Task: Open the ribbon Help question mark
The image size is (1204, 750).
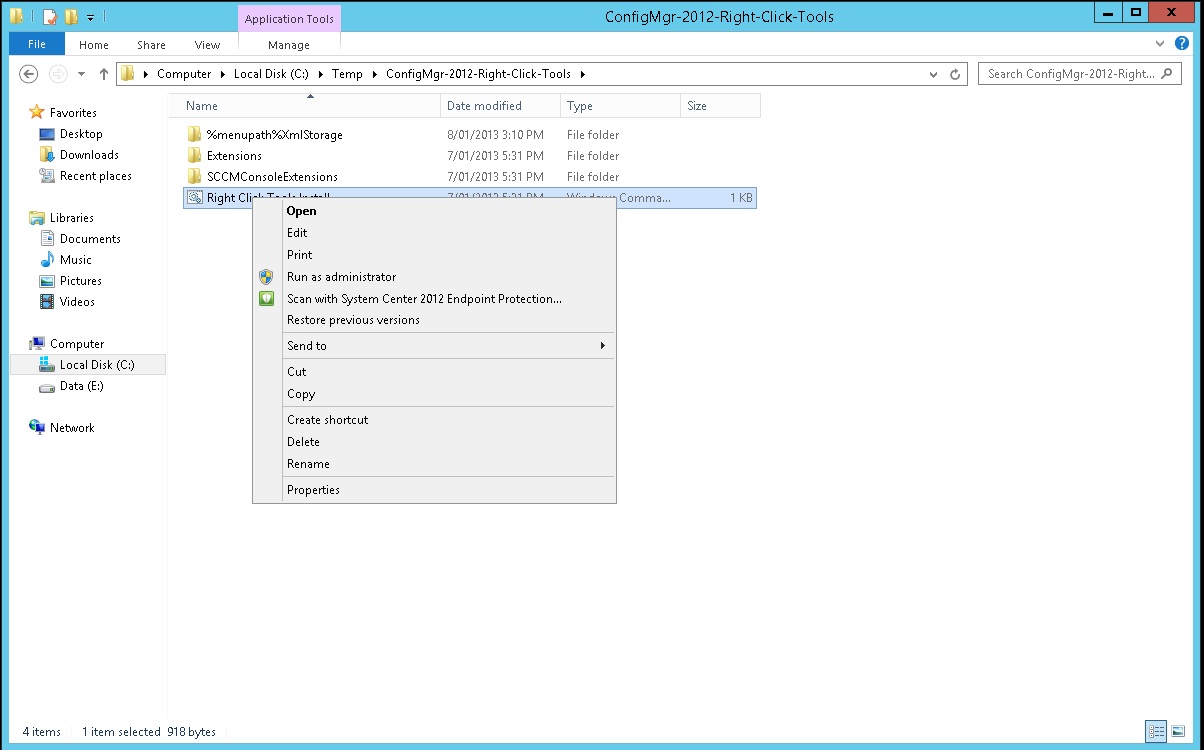Action: (1181, 44)
